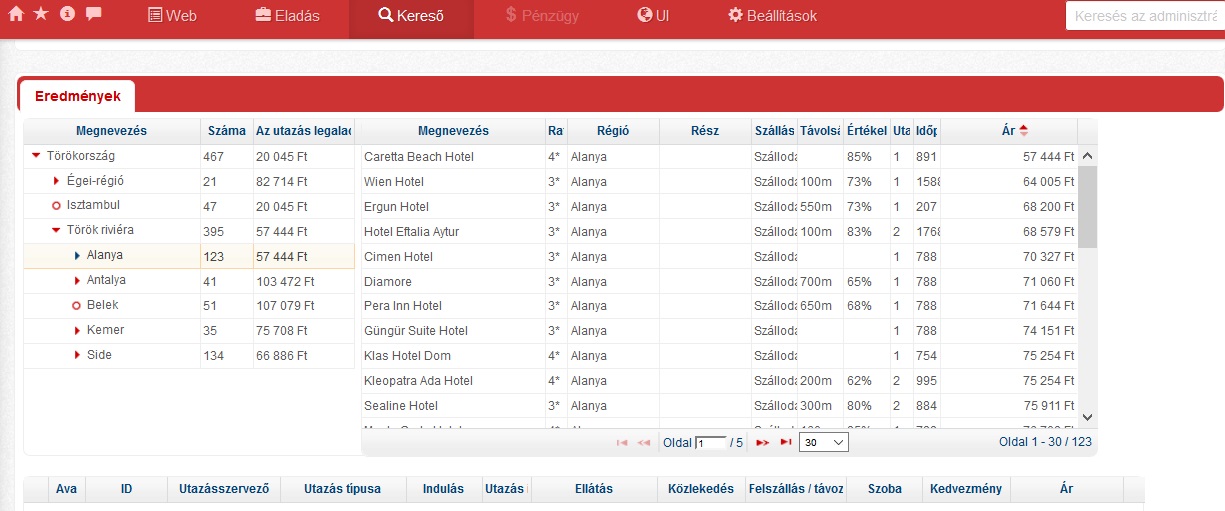Sort offers by Utazásszervező column

[224, 489]
